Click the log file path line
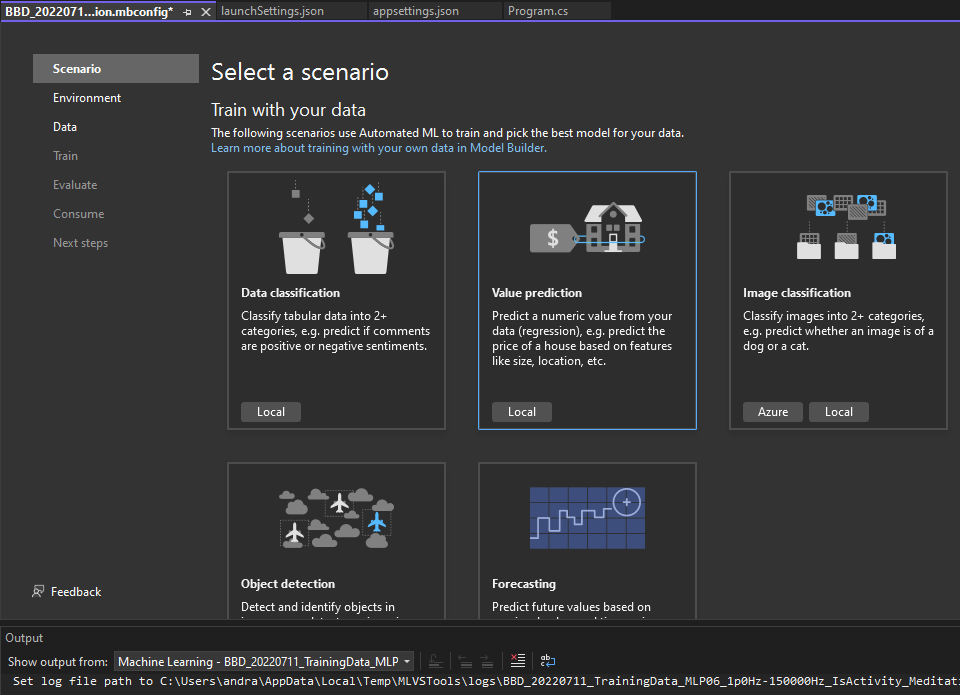The image size is (960, 695). [486, 681]
